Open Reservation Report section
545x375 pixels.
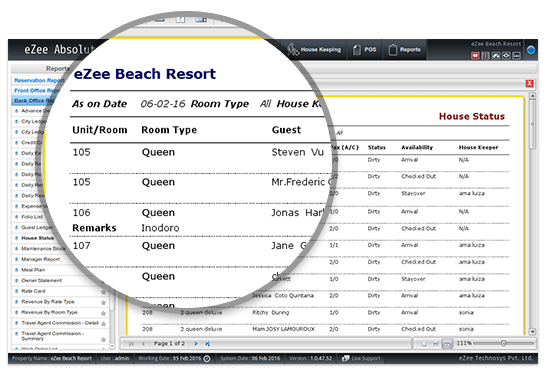coord(39,80)
